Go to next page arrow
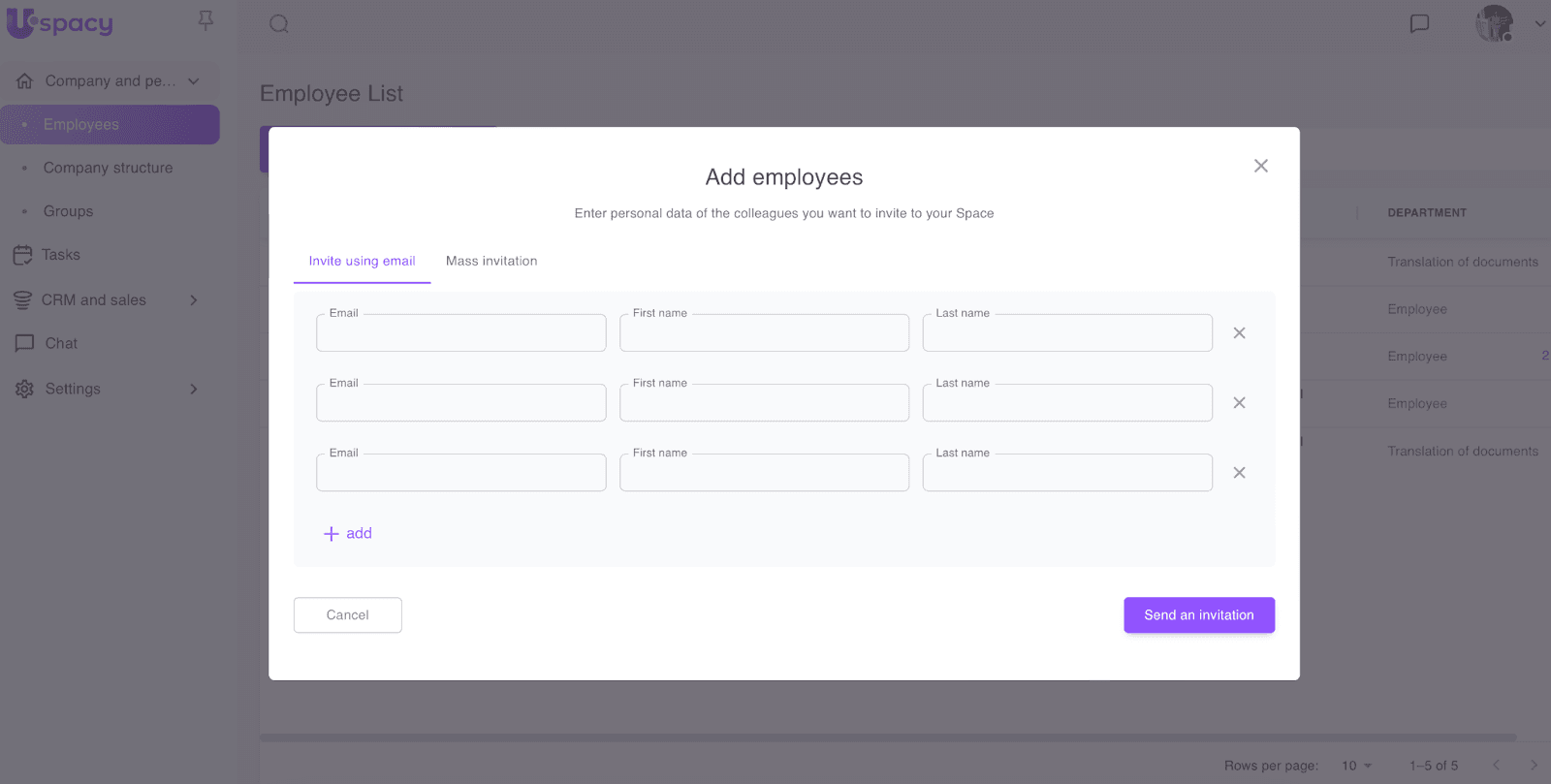Image resolution: width=1551 pixels, height=784 pixels. pos(1534,766)
